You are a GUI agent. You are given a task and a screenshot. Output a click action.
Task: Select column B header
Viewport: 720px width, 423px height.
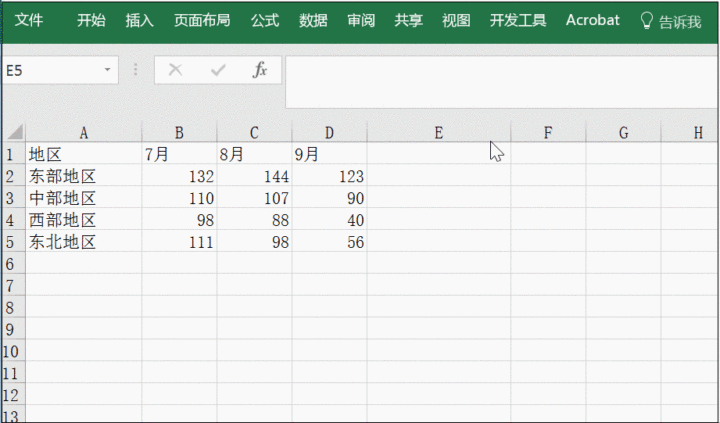179,133
